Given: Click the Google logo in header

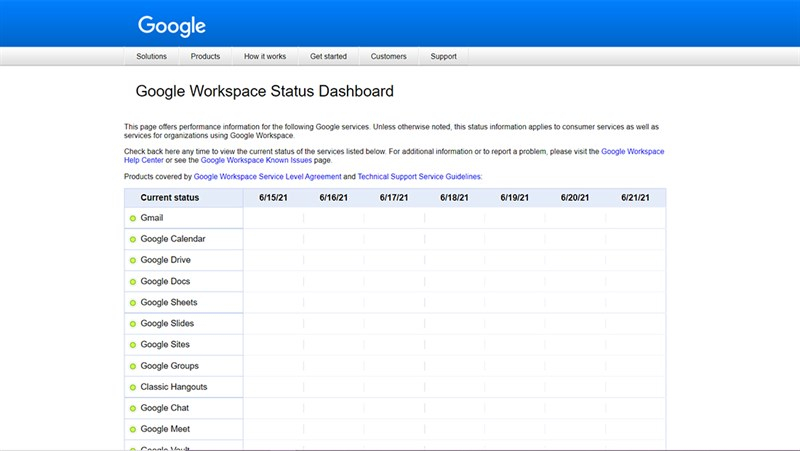Looking at the screenshot, I should coord(172,26).
